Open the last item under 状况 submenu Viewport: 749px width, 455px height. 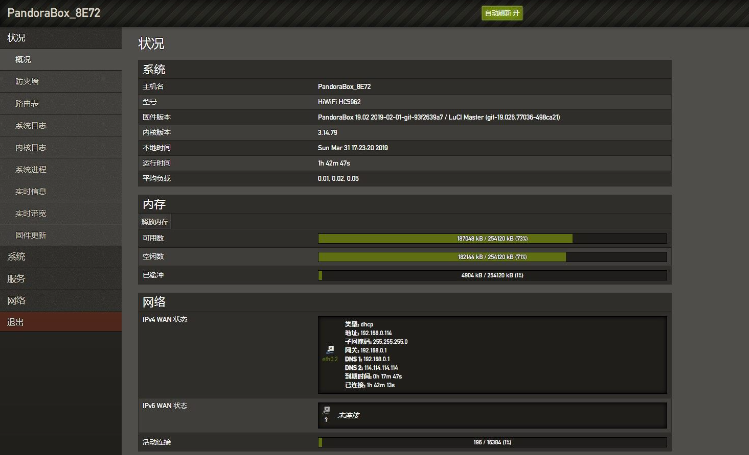click(x=31, y=235)
